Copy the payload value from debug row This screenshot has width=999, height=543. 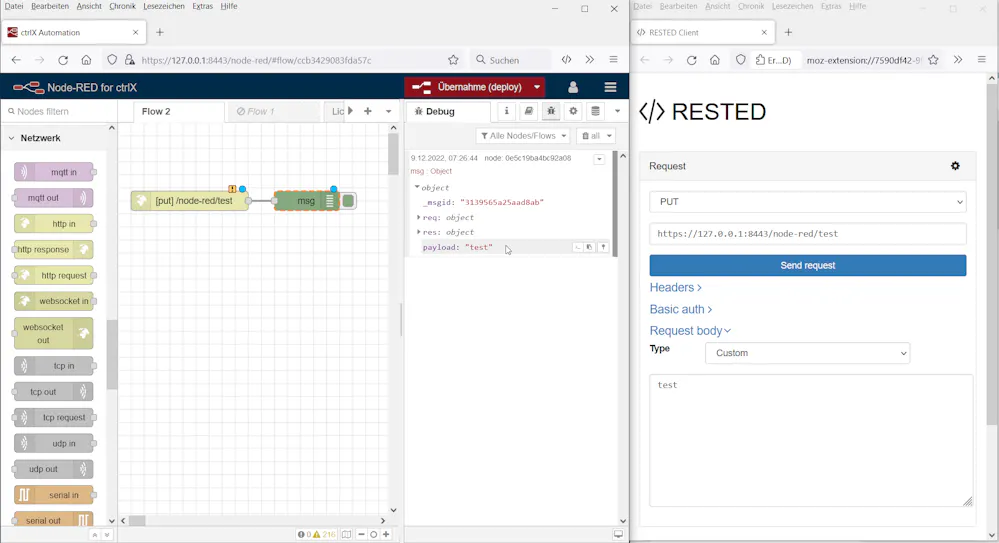pyautogui.click(x=589, y=247)
